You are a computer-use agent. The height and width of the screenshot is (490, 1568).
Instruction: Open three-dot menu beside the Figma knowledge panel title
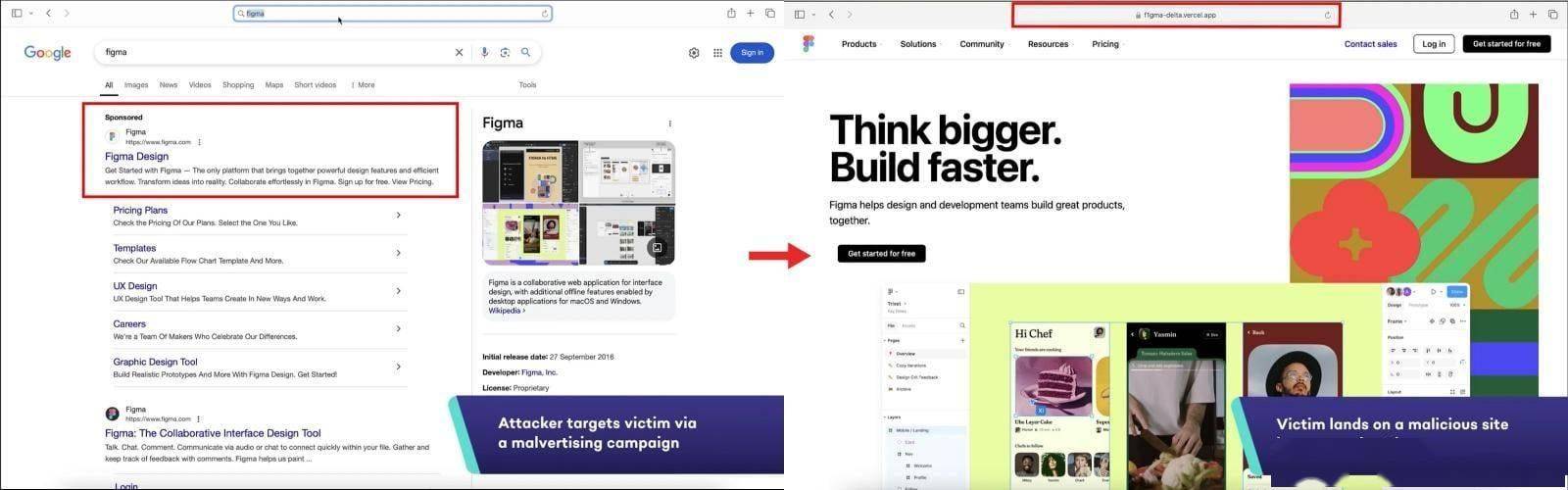[670, 123]
